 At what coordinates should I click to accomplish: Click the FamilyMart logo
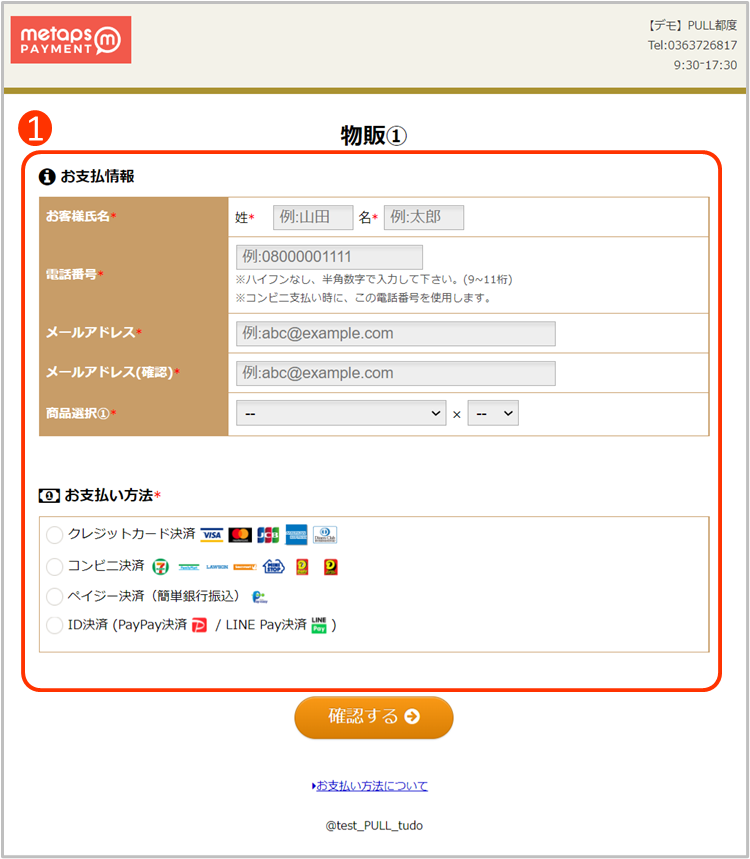(189, 567)
